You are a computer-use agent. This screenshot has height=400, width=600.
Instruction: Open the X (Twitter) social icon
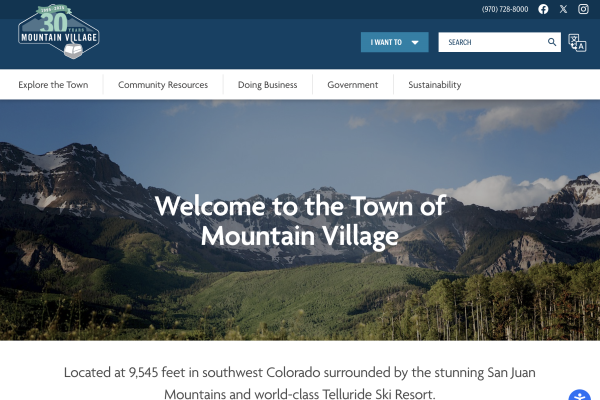[563, 9]
